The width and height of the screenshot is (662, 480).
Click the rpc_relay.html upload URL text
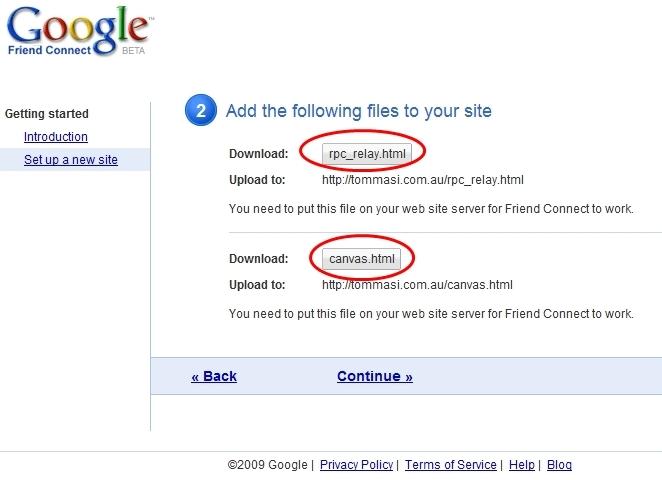(x=422, y=180)
